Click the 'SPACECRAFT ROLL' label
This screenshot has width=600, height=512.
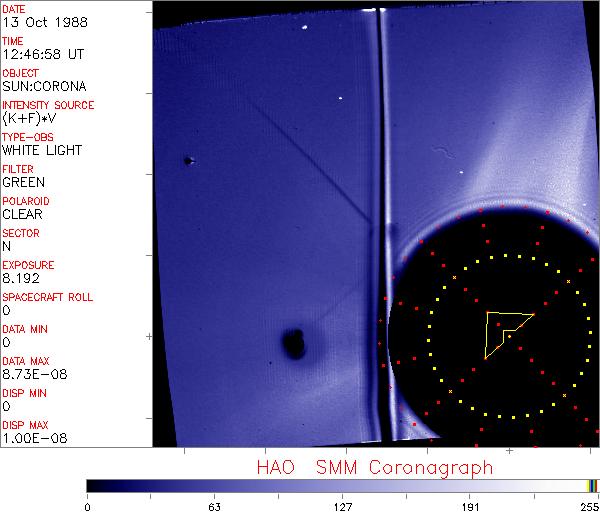click(x=49, y=297)
